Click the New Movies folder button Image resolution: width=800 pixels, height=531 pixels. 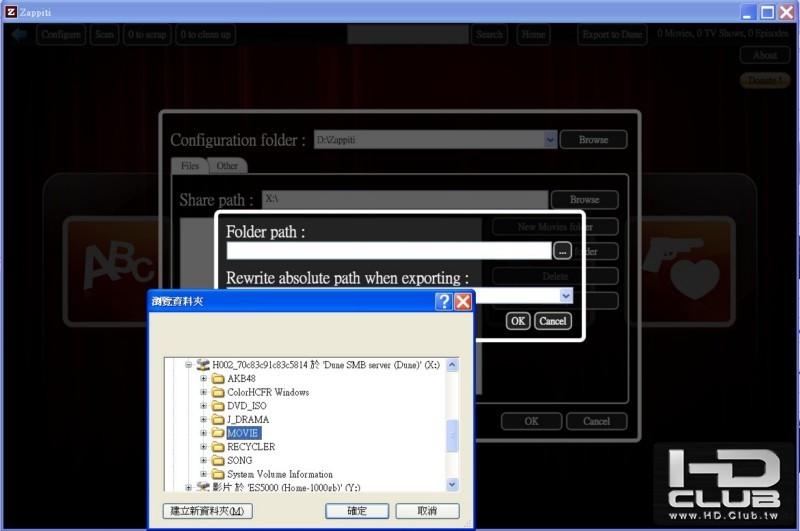pos(555,226)
